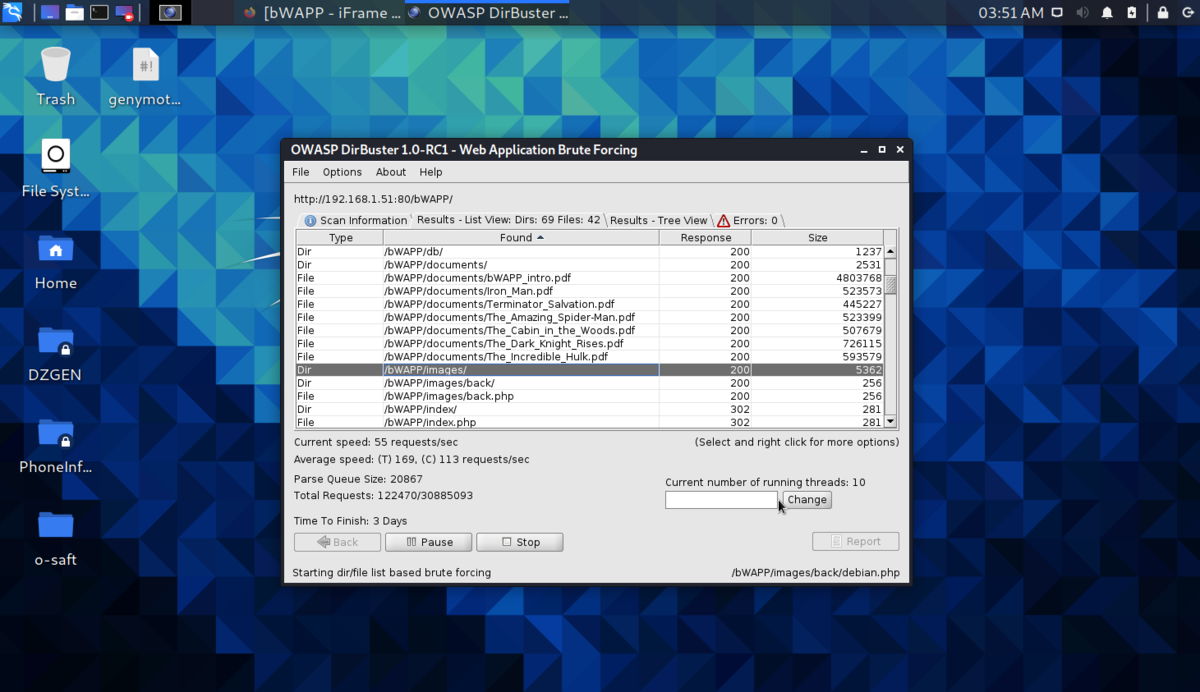Viewport: 1200px width, 692px height.
Task: Sort by the Found column header
Action: coord(521,238)
